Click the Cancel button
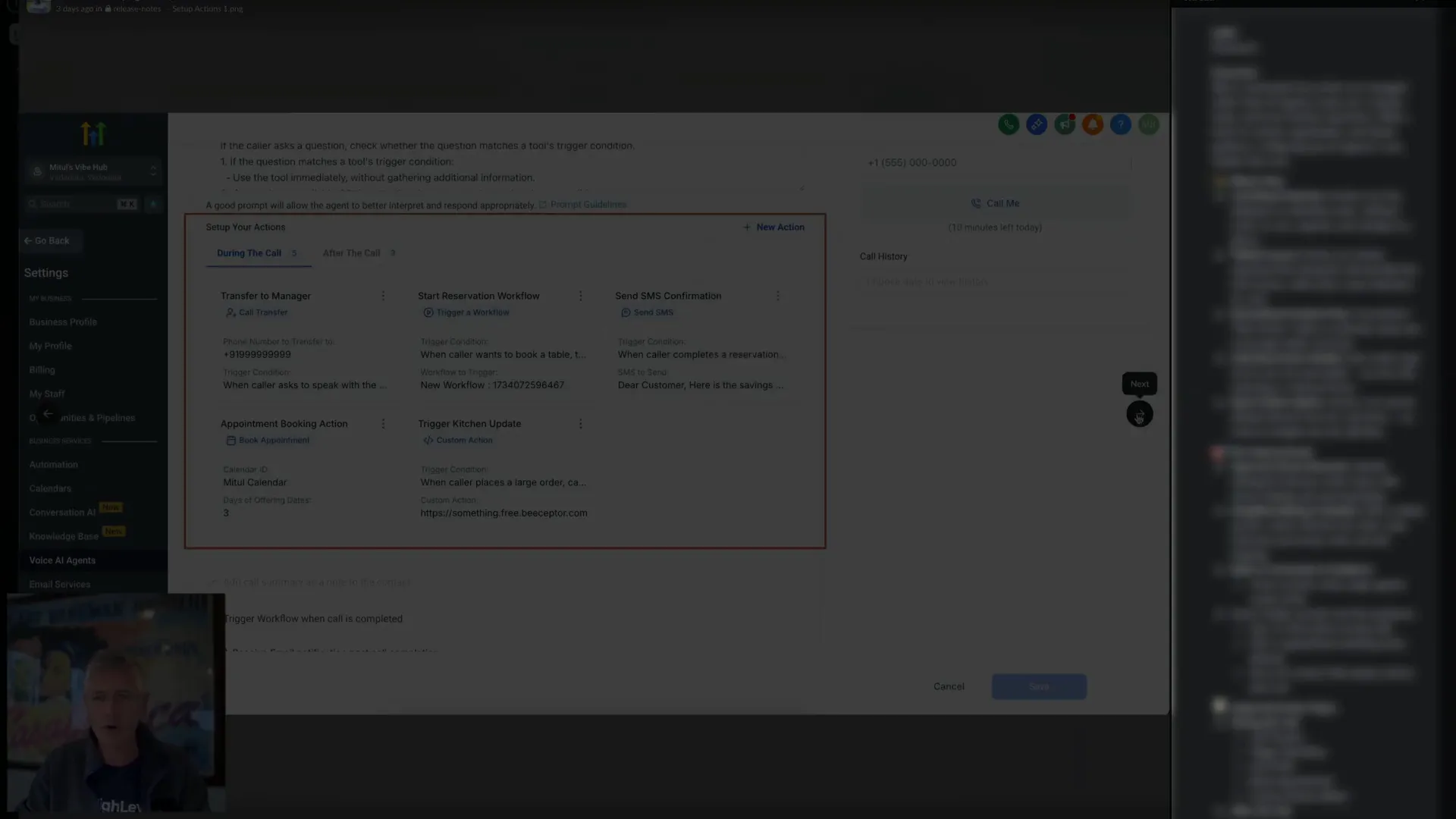Viewport: 1456px width, 819px height. pyautogui.click(x=949, y=687)
